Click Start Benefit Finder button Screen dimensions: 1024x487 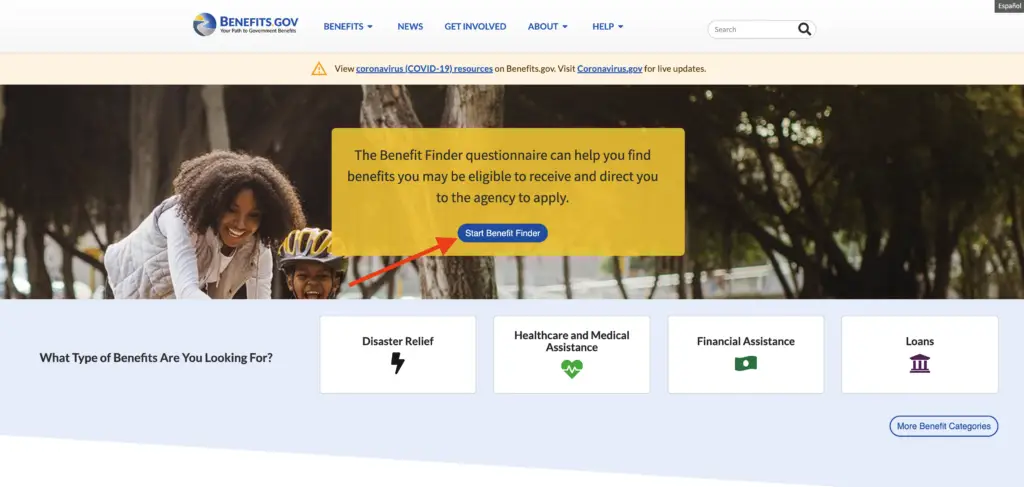coord(502,233)
